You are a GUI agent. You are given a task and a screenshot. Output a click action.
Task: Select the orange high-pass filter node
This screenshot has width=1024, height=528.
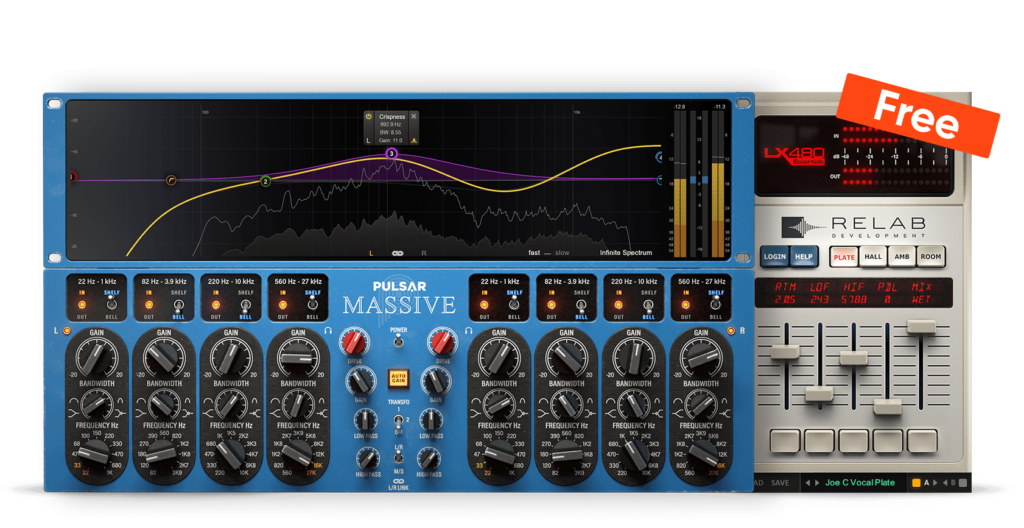pos(171,180)
